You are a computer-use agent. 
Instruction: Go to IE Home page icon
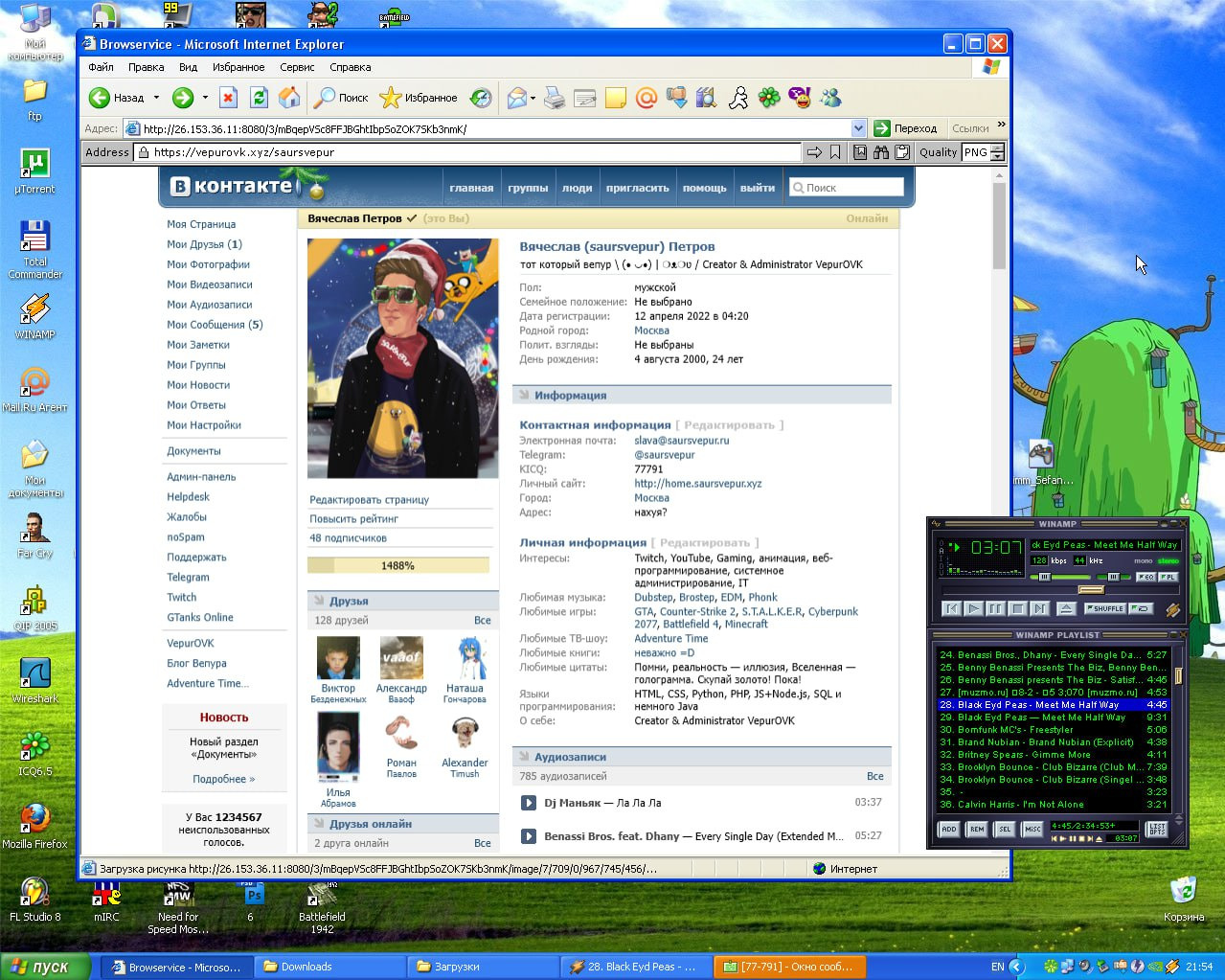coord(288,98)
